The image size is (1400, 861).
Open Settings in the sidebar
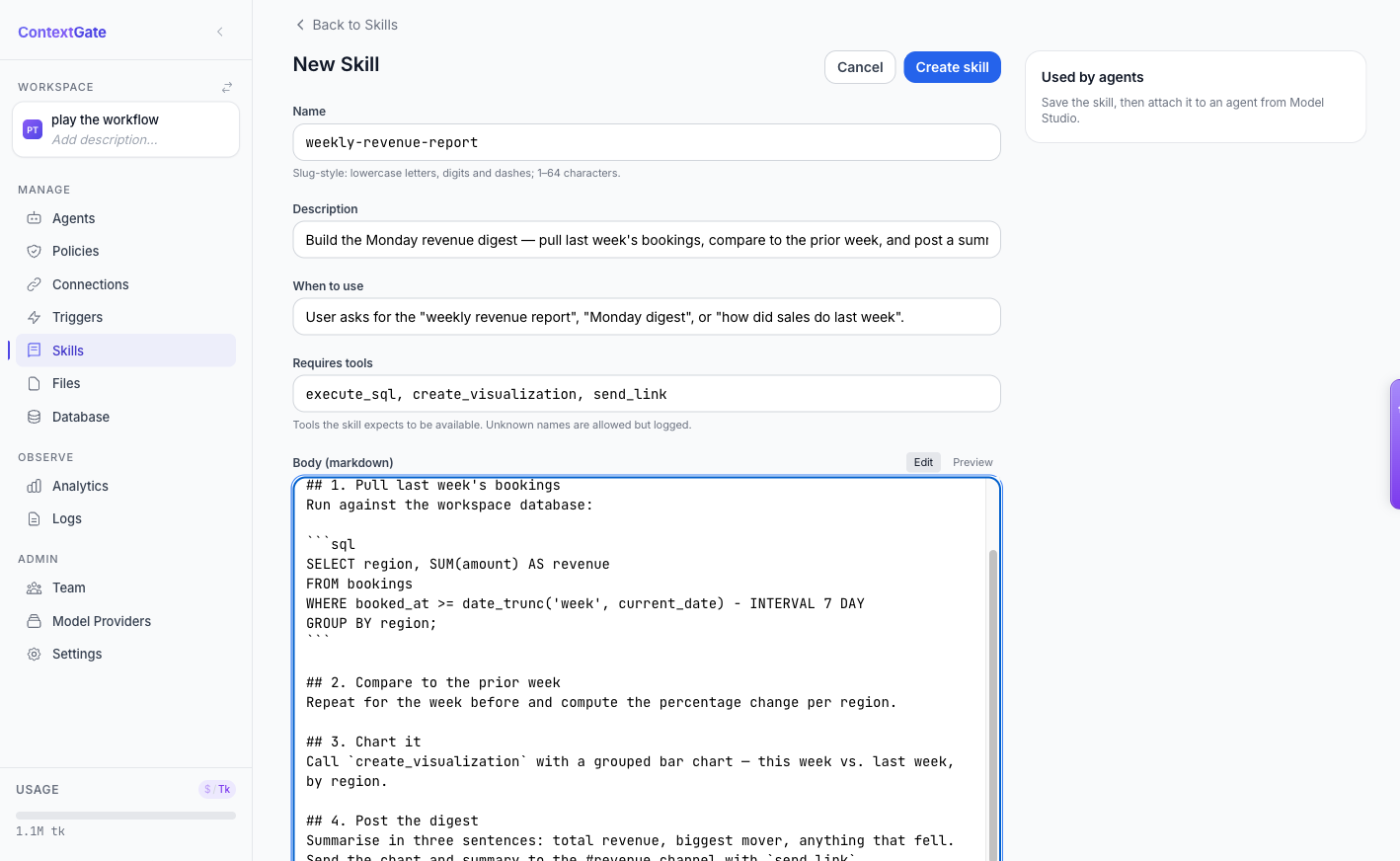pyautogui.click(x=125, y=654)
